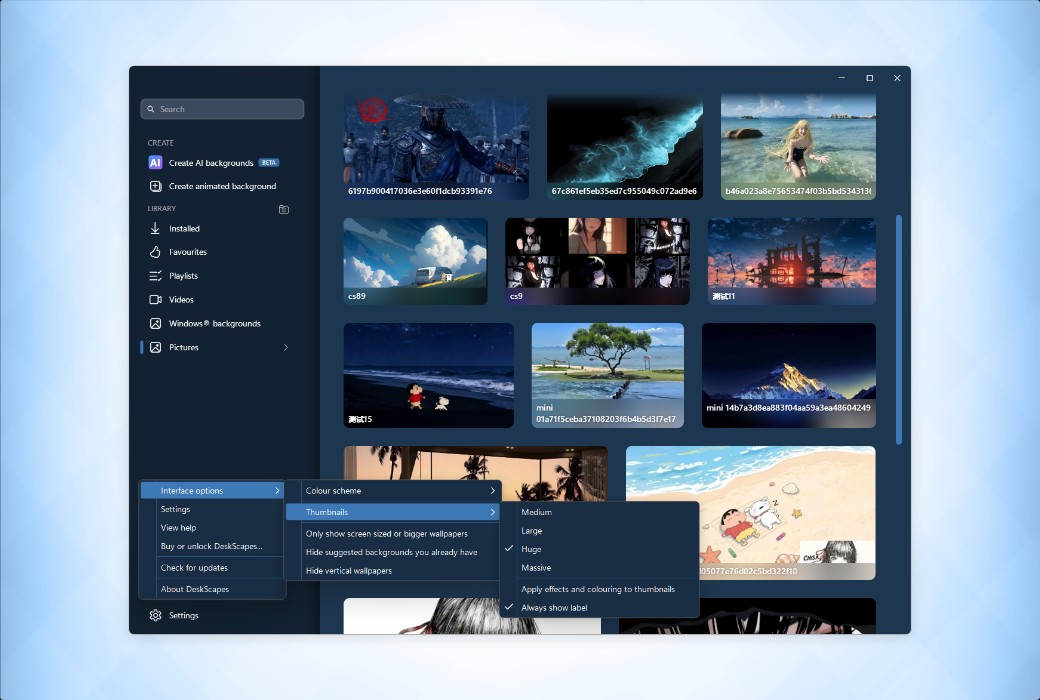This screenshot has width=1040, height=700.
Task: Click the Thumbnails menu label
Action: tap(327, 512)
